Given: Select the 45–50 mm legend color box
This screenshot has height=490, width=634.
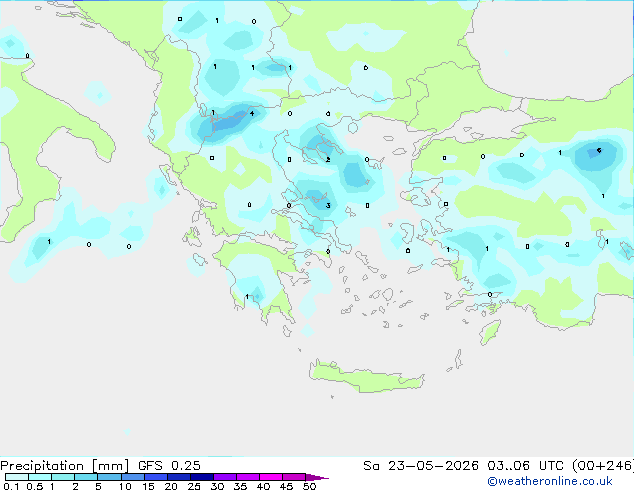Looking at the screenshot, I should 294,477.
